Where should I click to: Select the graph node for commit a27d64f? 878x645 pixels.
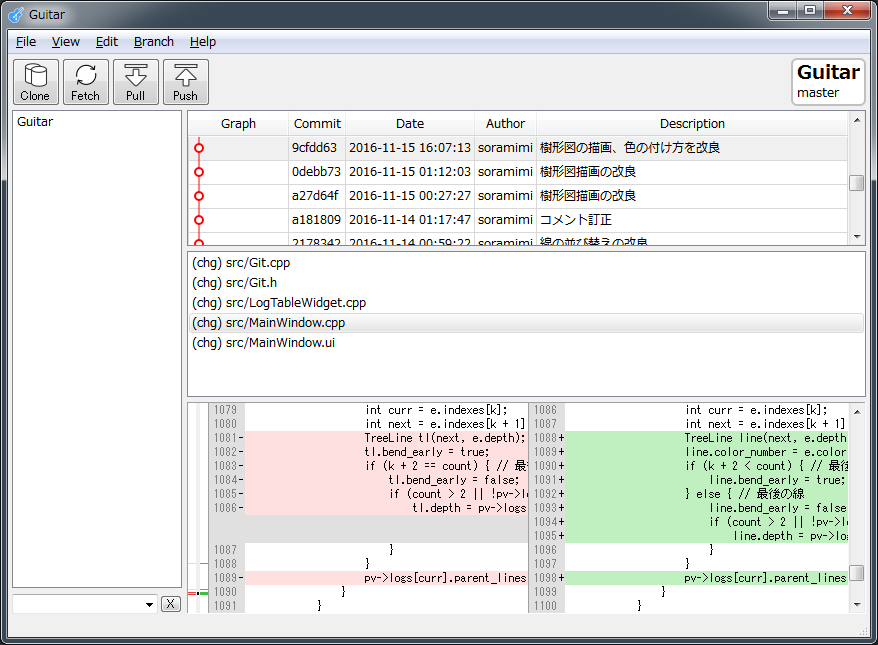coord(199,196)
